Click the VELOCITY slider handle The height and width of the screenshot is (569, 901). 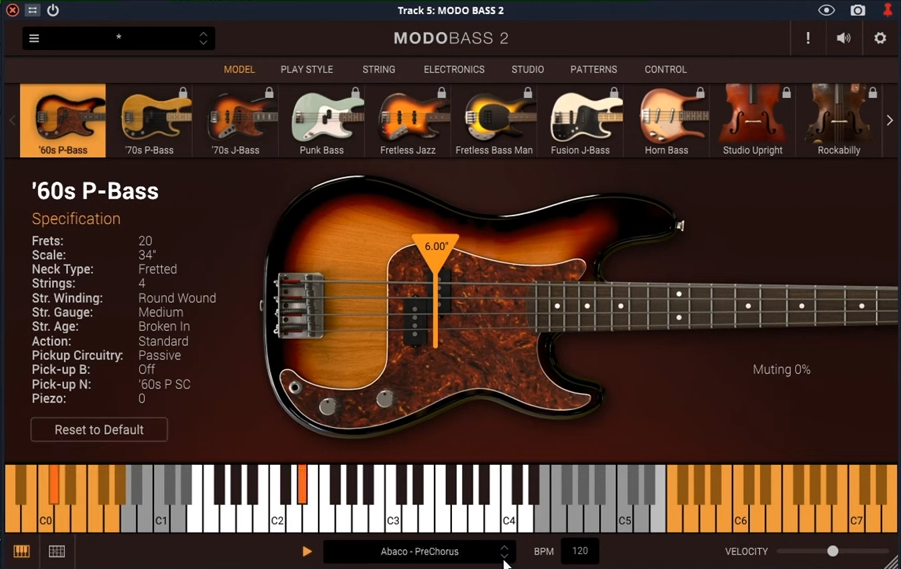832,551
